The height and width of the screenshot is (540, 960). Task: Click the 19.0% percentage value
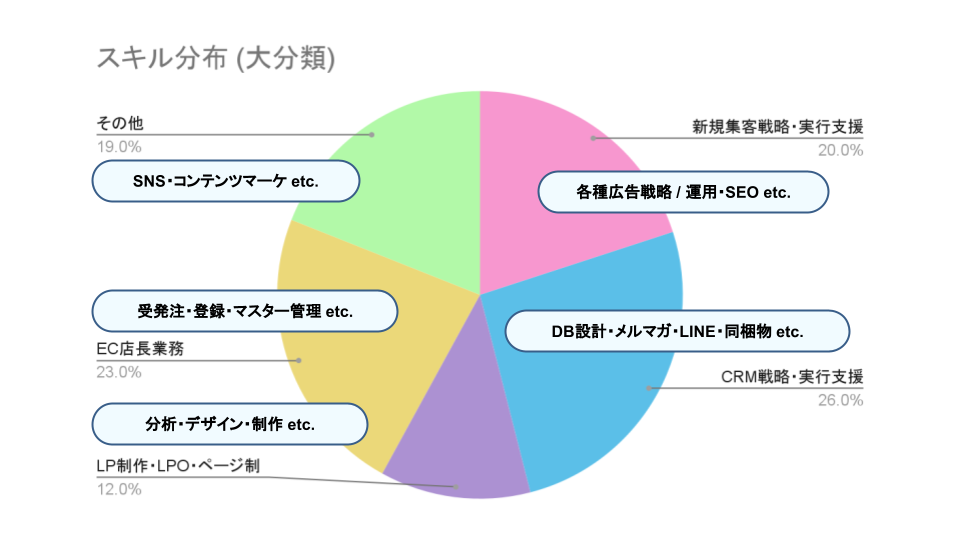click(x=119, y=147)
